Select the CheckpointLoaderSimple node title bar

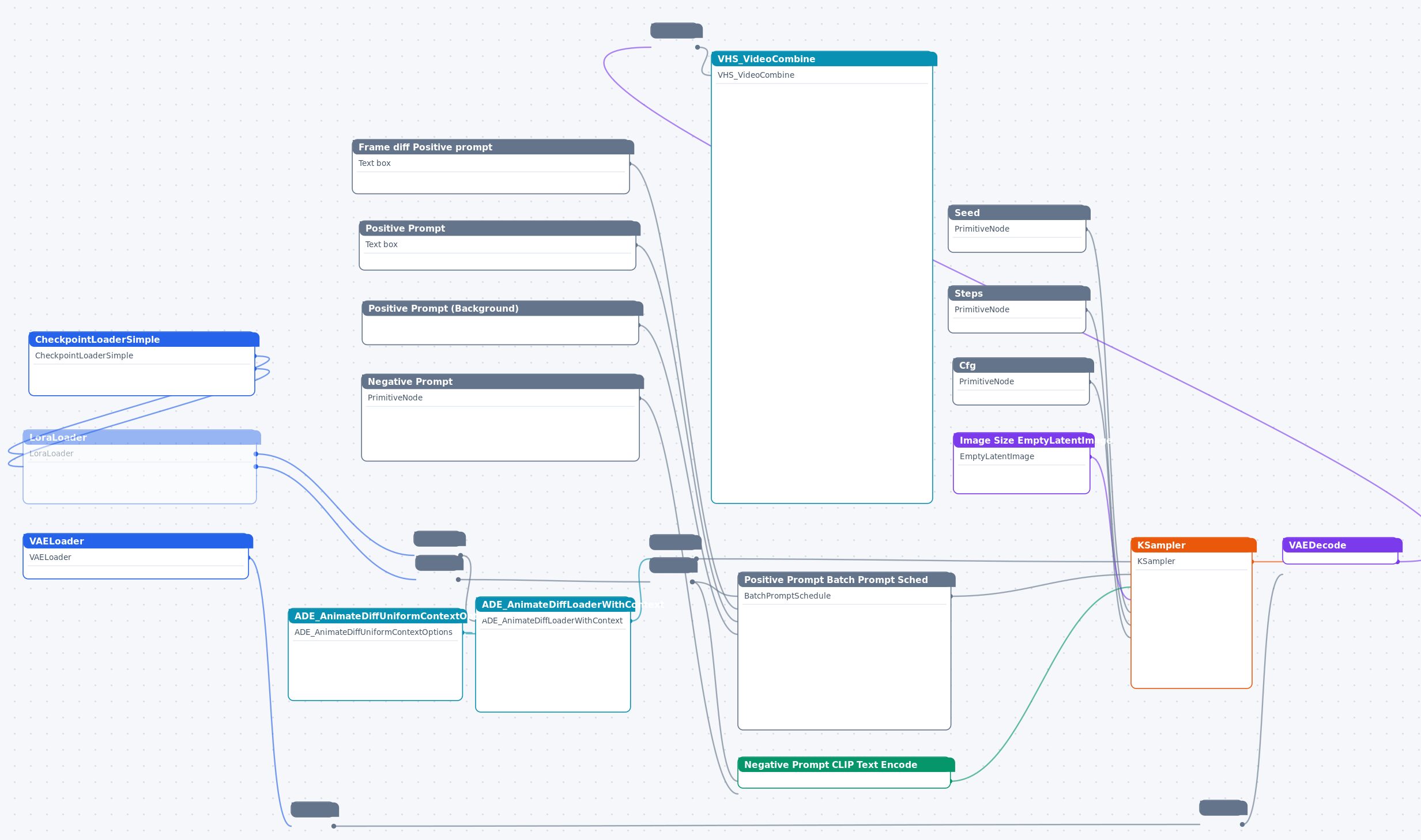144,339
